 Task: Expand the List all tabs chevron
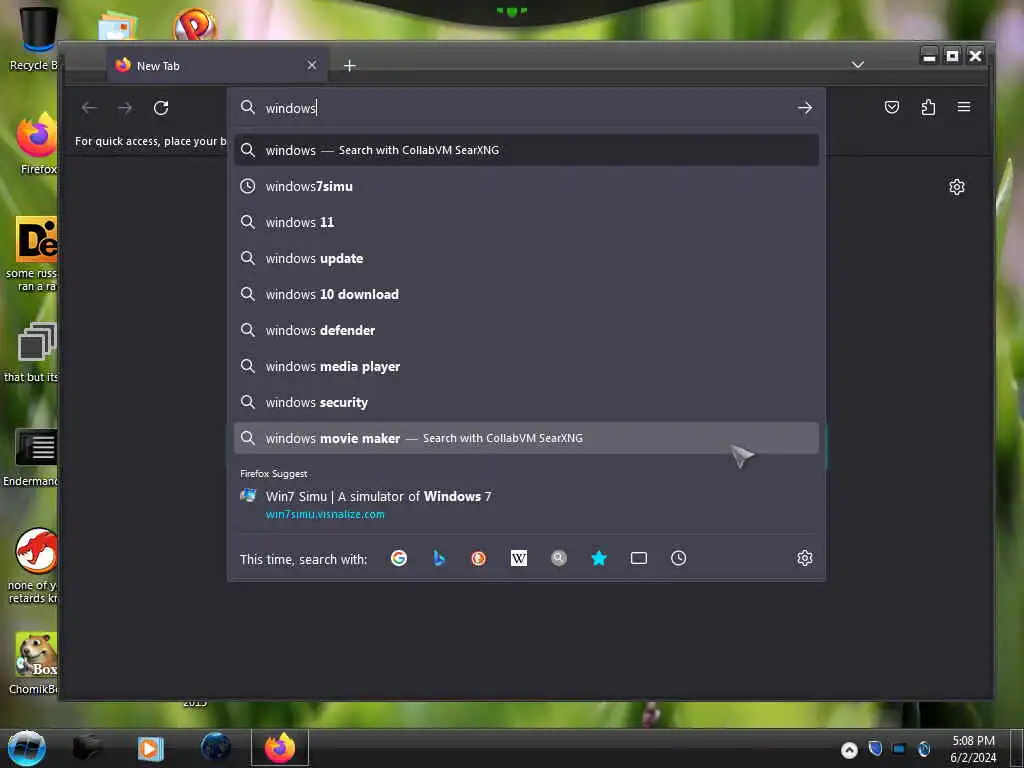click(858, 65)
